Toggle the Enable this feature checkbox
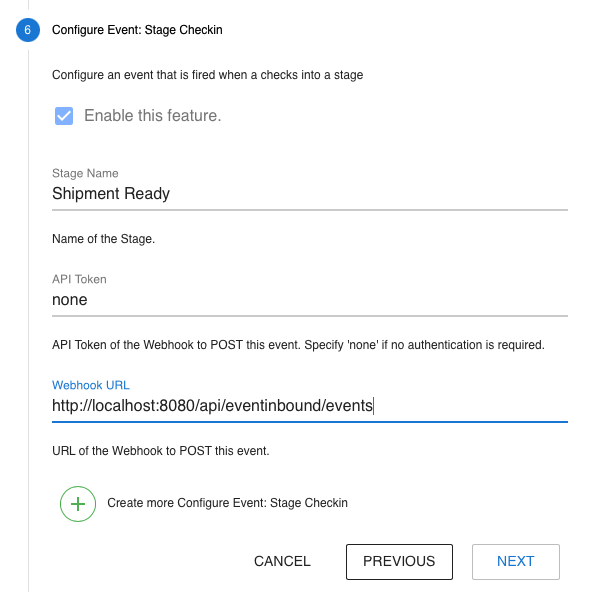The height and width of the screenshot is (592, 590). (x=64, y=116)
